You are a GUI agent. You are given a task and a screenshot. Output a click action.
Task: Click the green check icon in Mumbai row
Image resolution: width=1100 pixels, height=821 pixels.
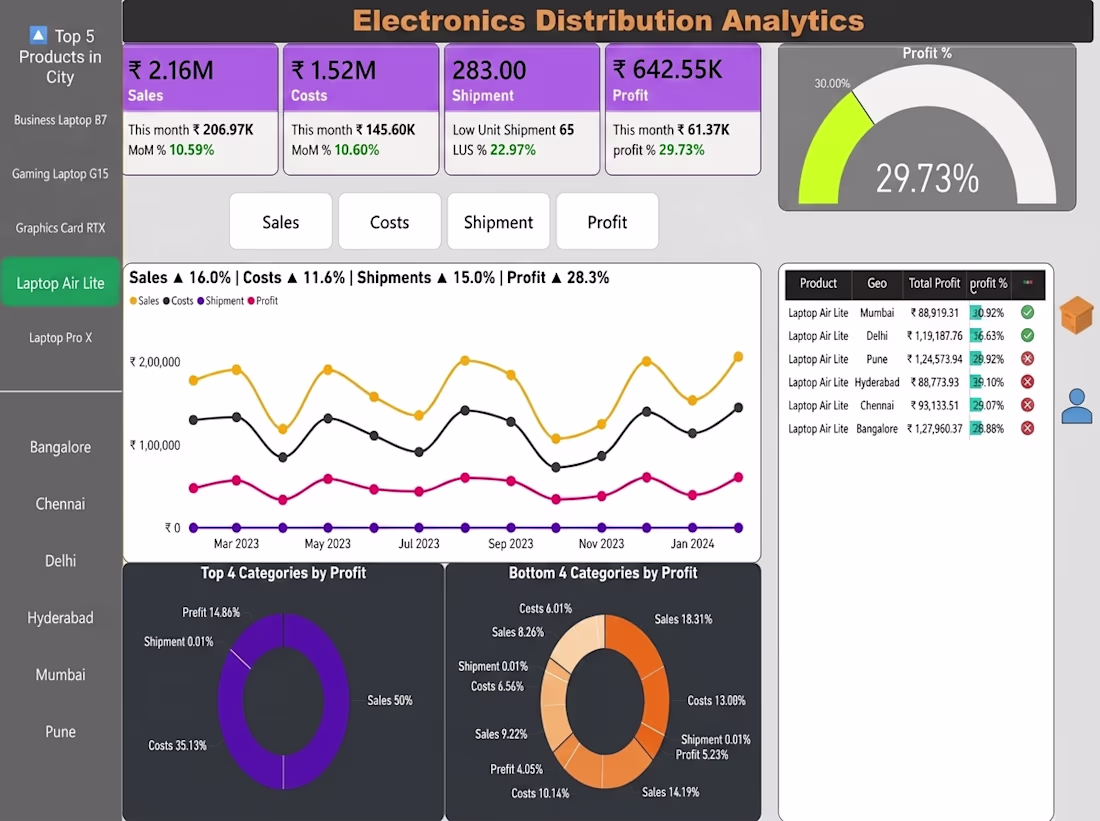[x=1027, y=312]
